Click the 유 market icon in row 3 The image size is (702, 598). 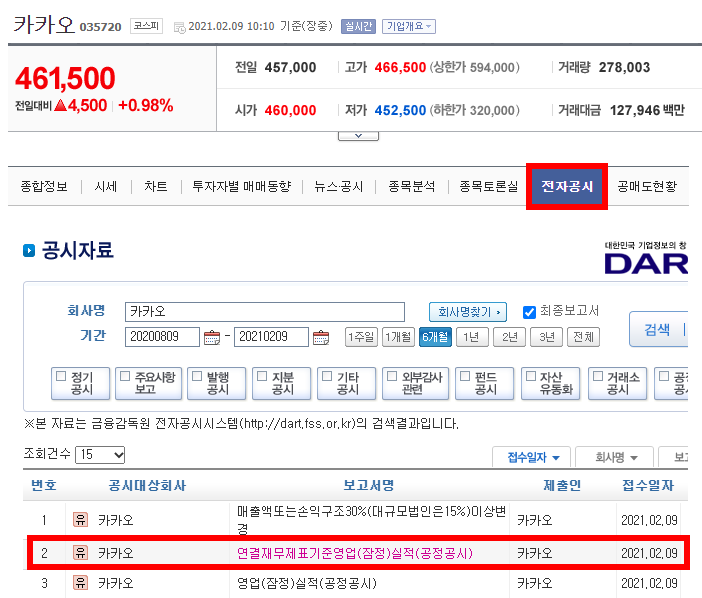tap(80, 582)
